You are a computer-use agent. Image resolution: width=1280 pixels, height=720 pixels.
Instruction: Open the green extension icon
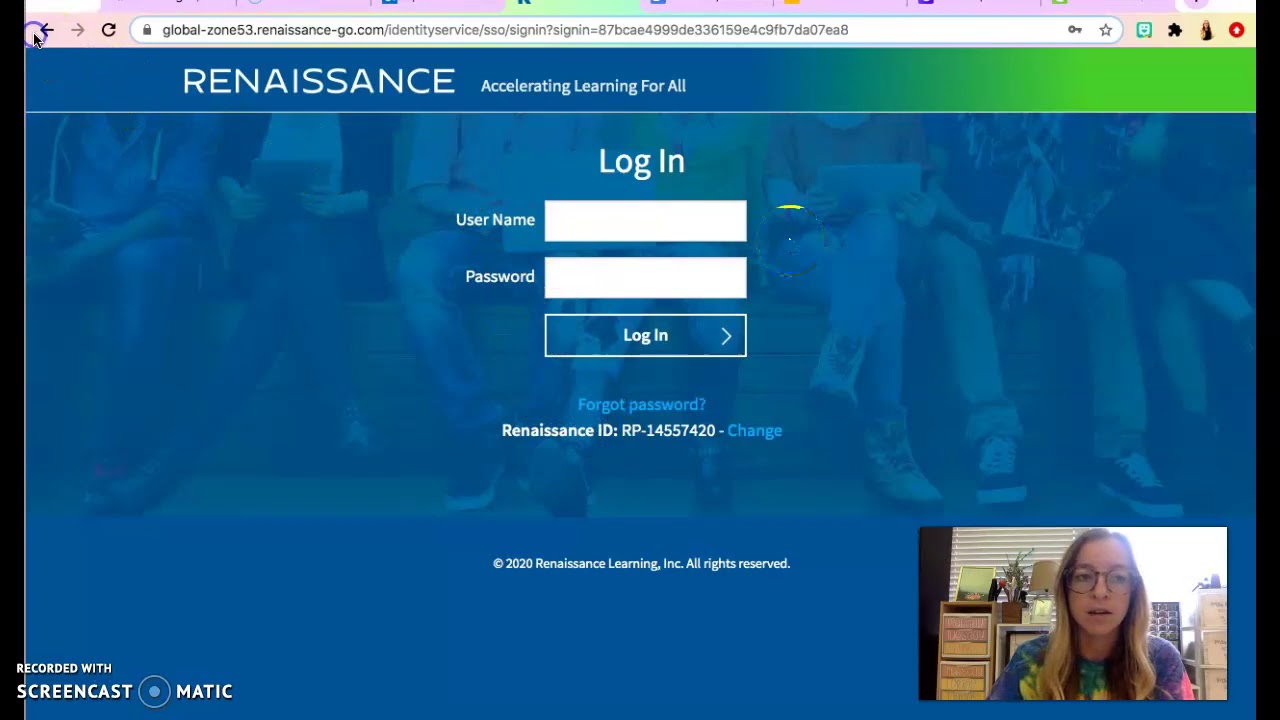coord(1144,30)
